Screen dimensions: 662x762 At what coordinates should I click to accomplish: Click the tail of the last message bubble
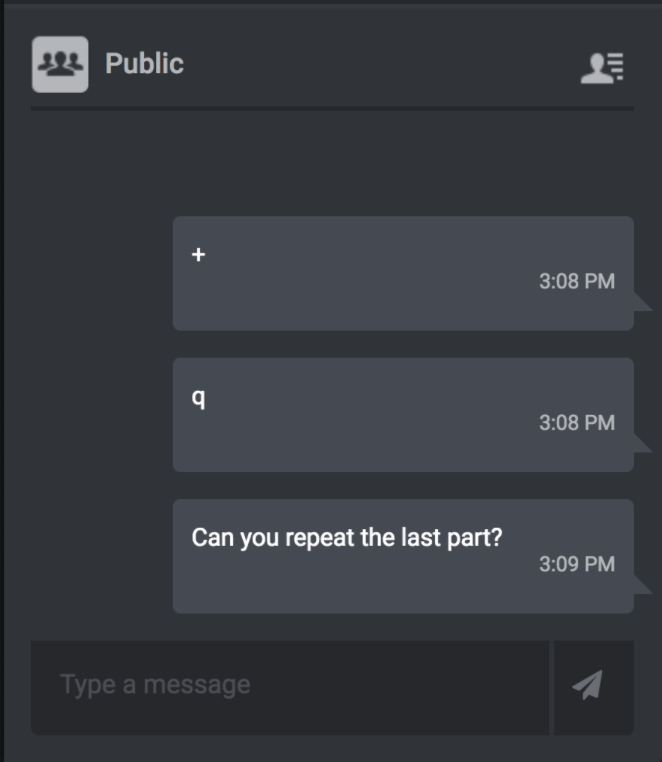(642, 585)
